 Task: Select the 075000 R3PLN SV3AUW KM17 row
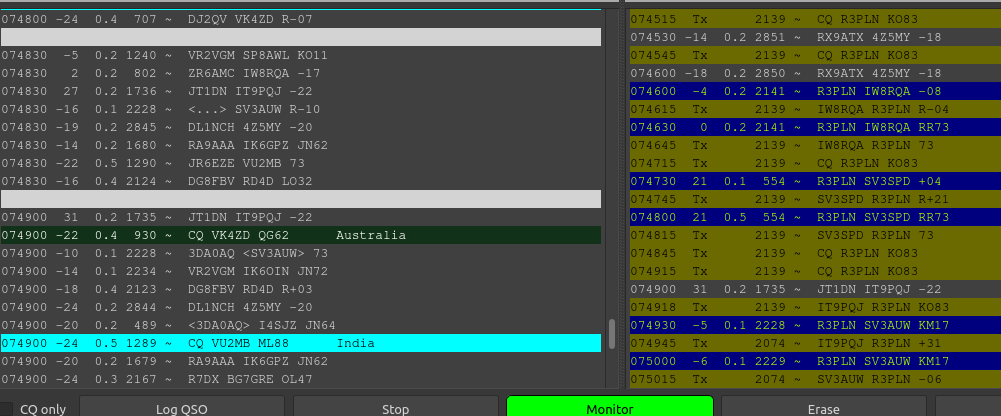[x=815, y=361]
